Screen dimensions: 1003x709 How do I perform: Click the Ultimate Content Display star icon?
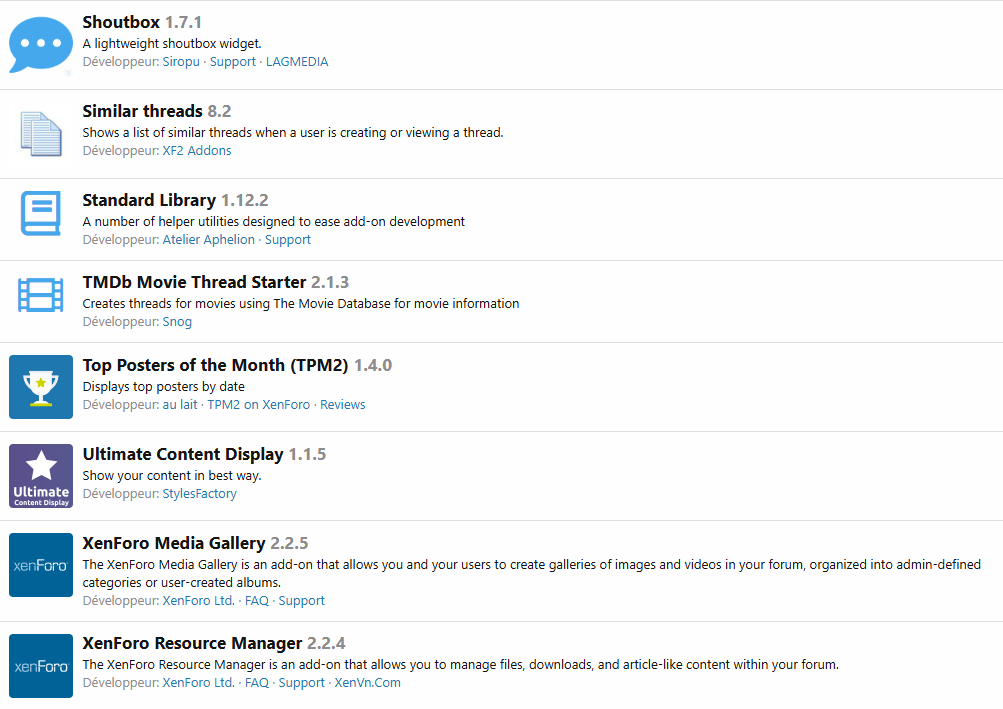pos(41,476)
